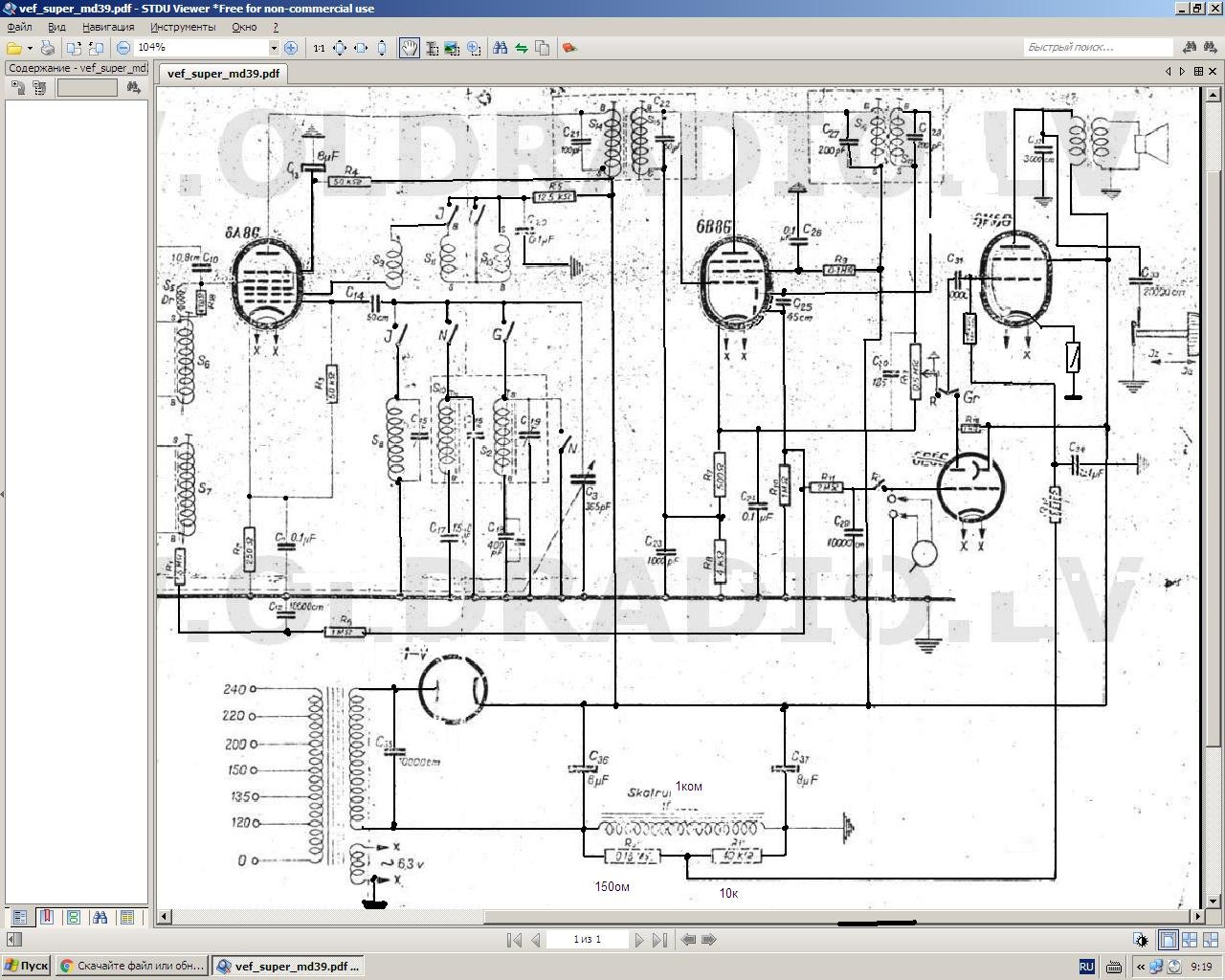
Task: Click the Print icon in the toolbar
Action: coord(47,48)
